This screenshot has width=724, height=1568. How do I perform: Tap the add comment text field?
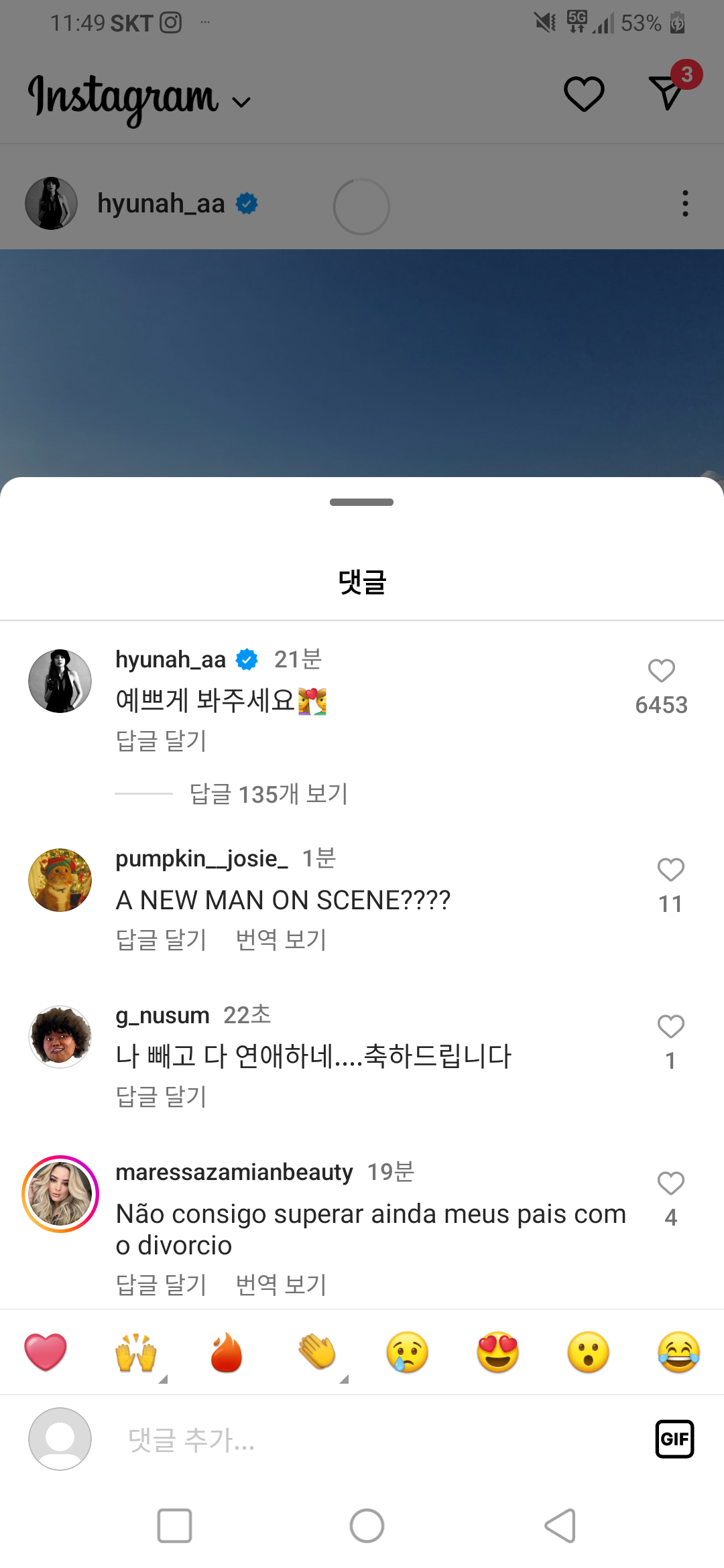(375, 1439)
